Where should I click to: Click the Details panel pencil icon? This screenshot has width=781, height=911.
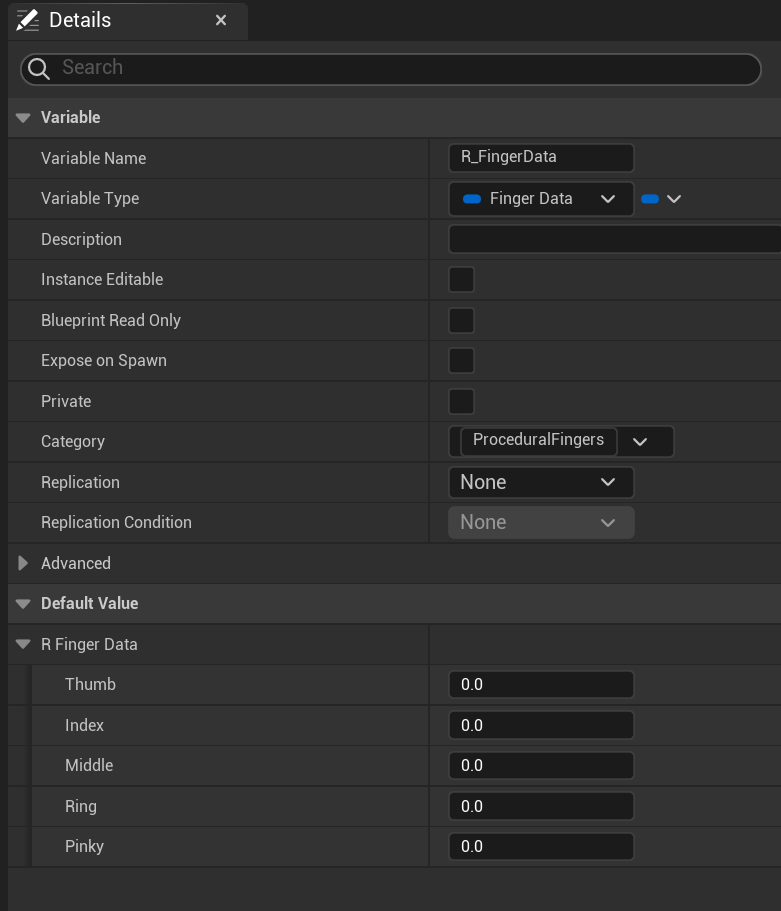click(28, 20)
